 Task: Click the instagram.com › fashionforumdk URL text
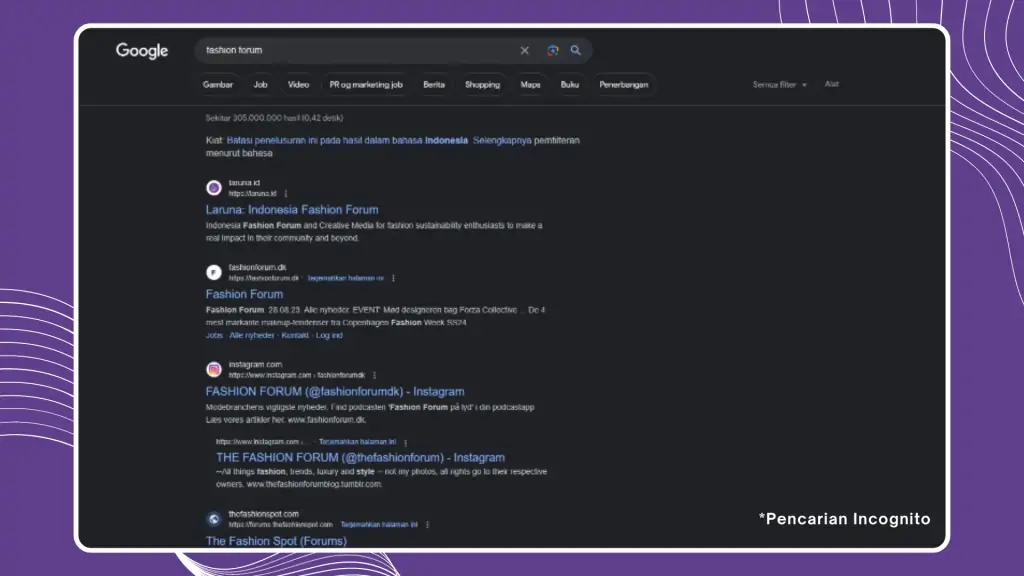click(296, 376)
